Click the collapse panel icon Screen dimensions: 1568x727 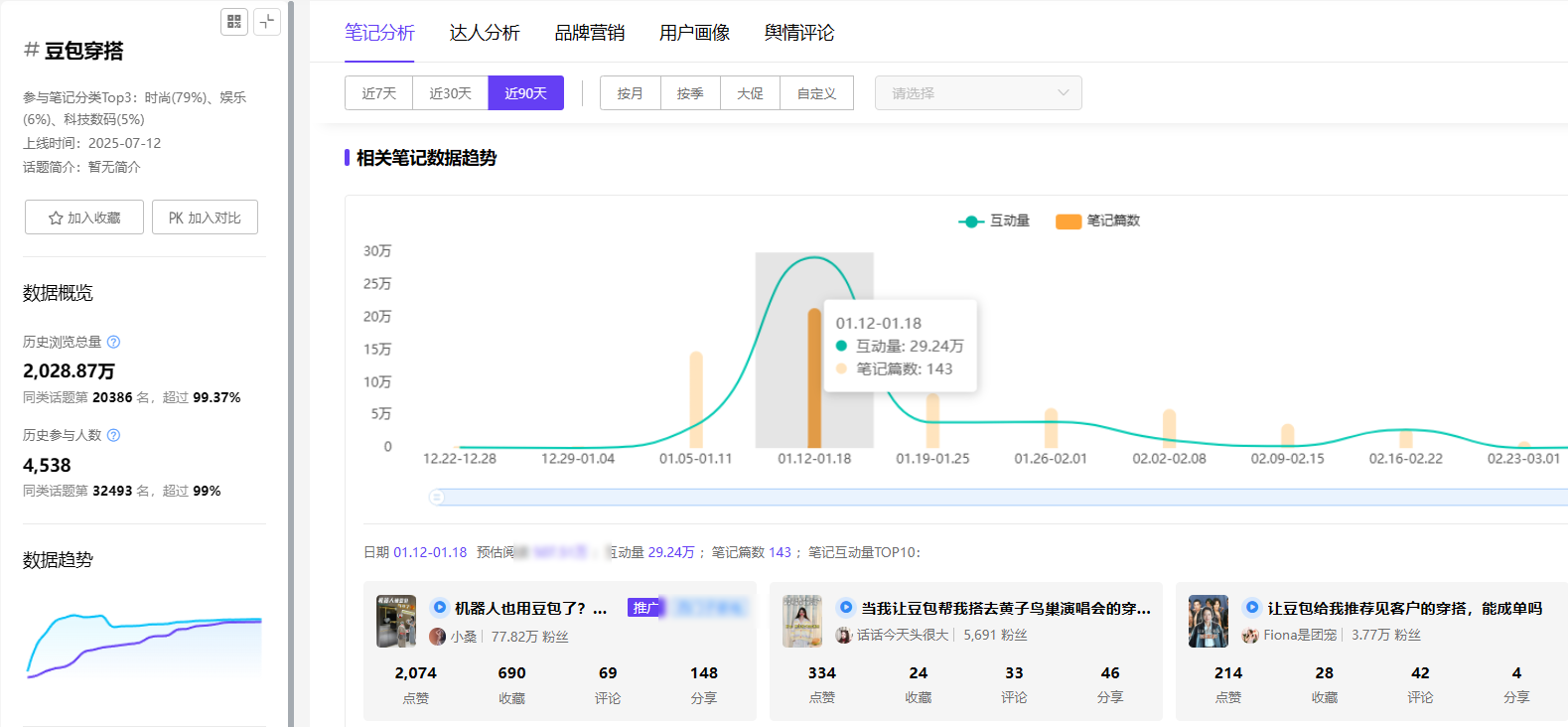[267, 21]
